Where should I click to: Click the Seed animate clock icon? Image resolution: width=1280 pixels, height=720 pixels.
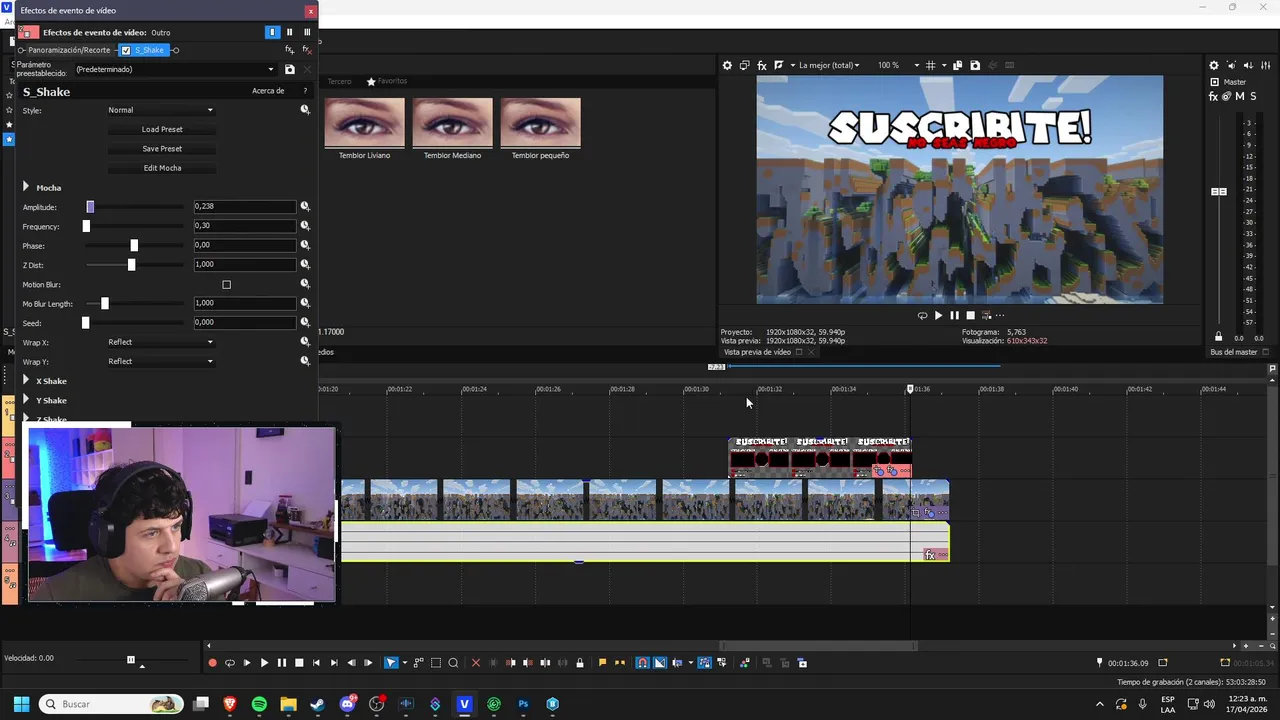point(305,322)
